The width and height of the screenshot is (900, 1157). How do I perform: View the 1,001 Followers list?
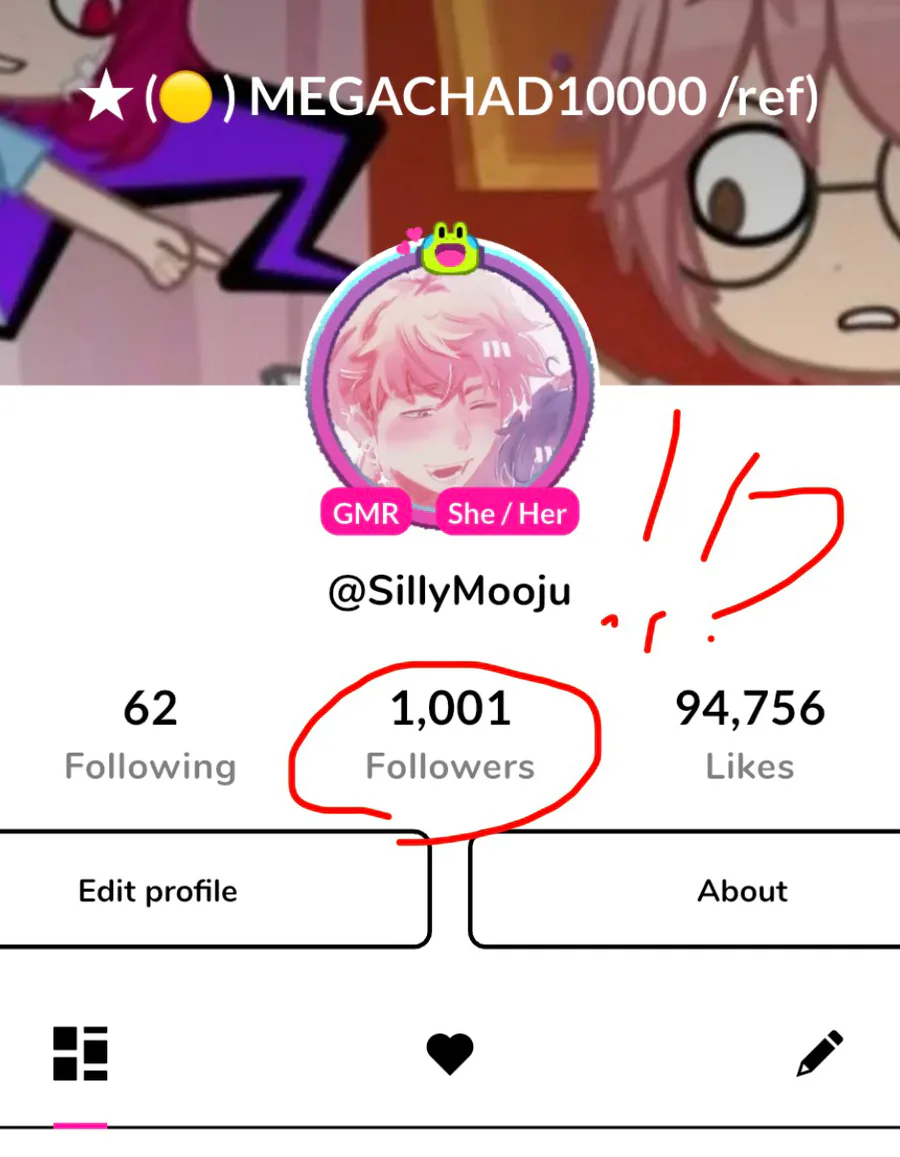[x=450, y=735]
